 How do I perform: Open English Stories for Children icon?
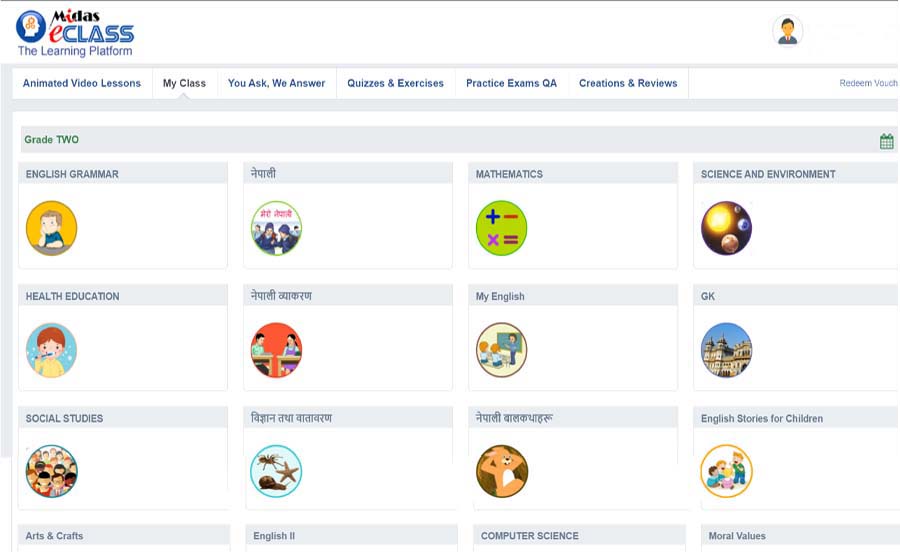[x=726, y=472]
